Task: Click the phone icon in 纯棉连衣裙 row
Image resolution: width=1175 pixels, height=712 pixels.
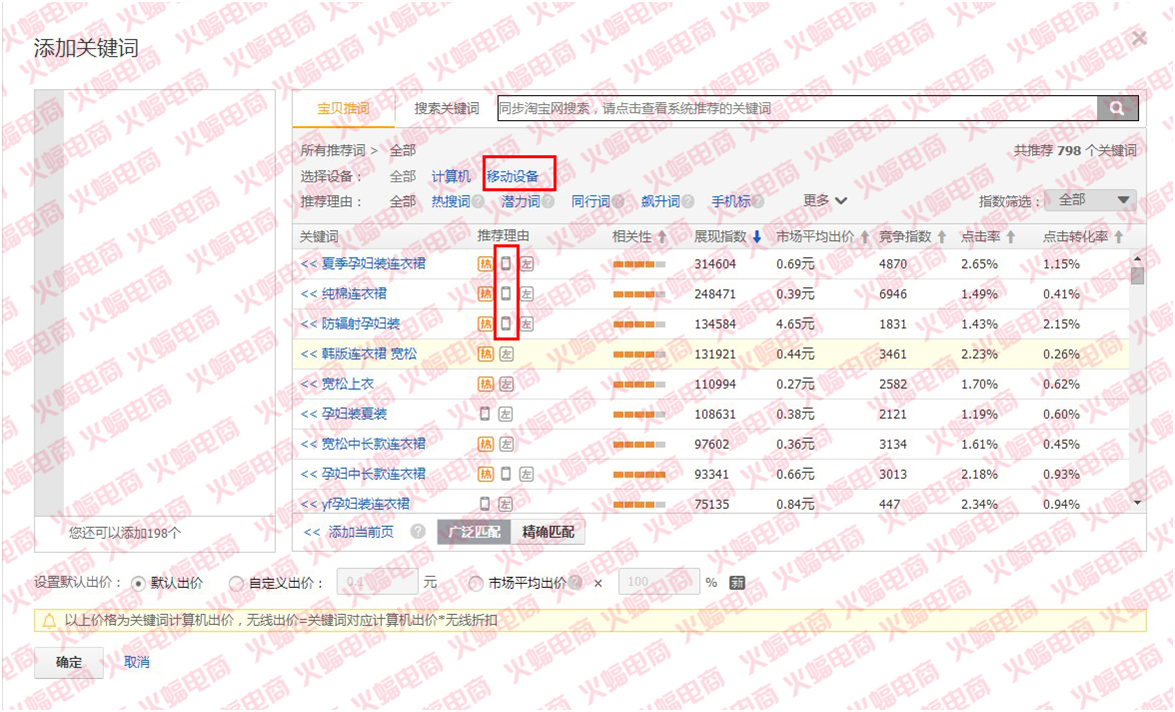Action: [x=506, y=294]
